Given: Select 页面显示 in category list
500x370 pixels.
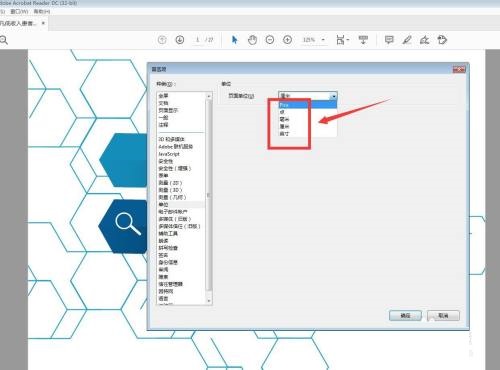Looking at the screenshot, I should (168, 110).
